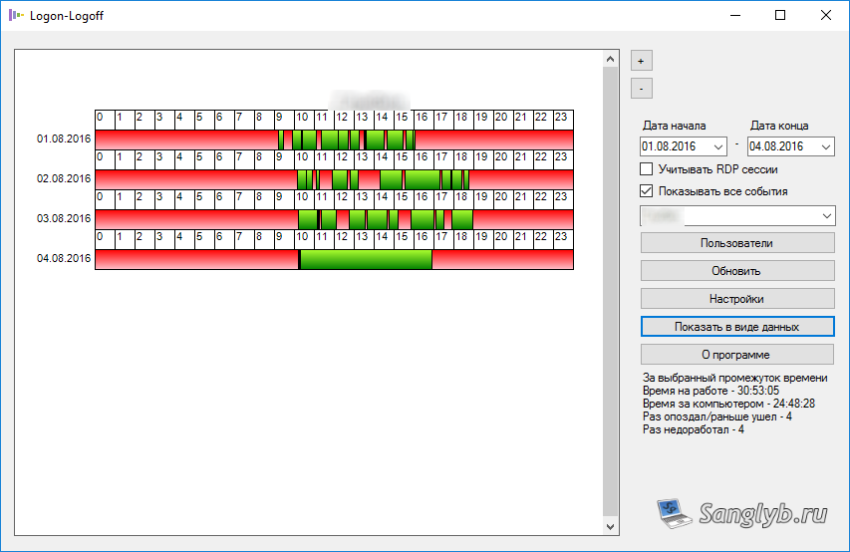Minimize the Logon-Logoff window

735,15
